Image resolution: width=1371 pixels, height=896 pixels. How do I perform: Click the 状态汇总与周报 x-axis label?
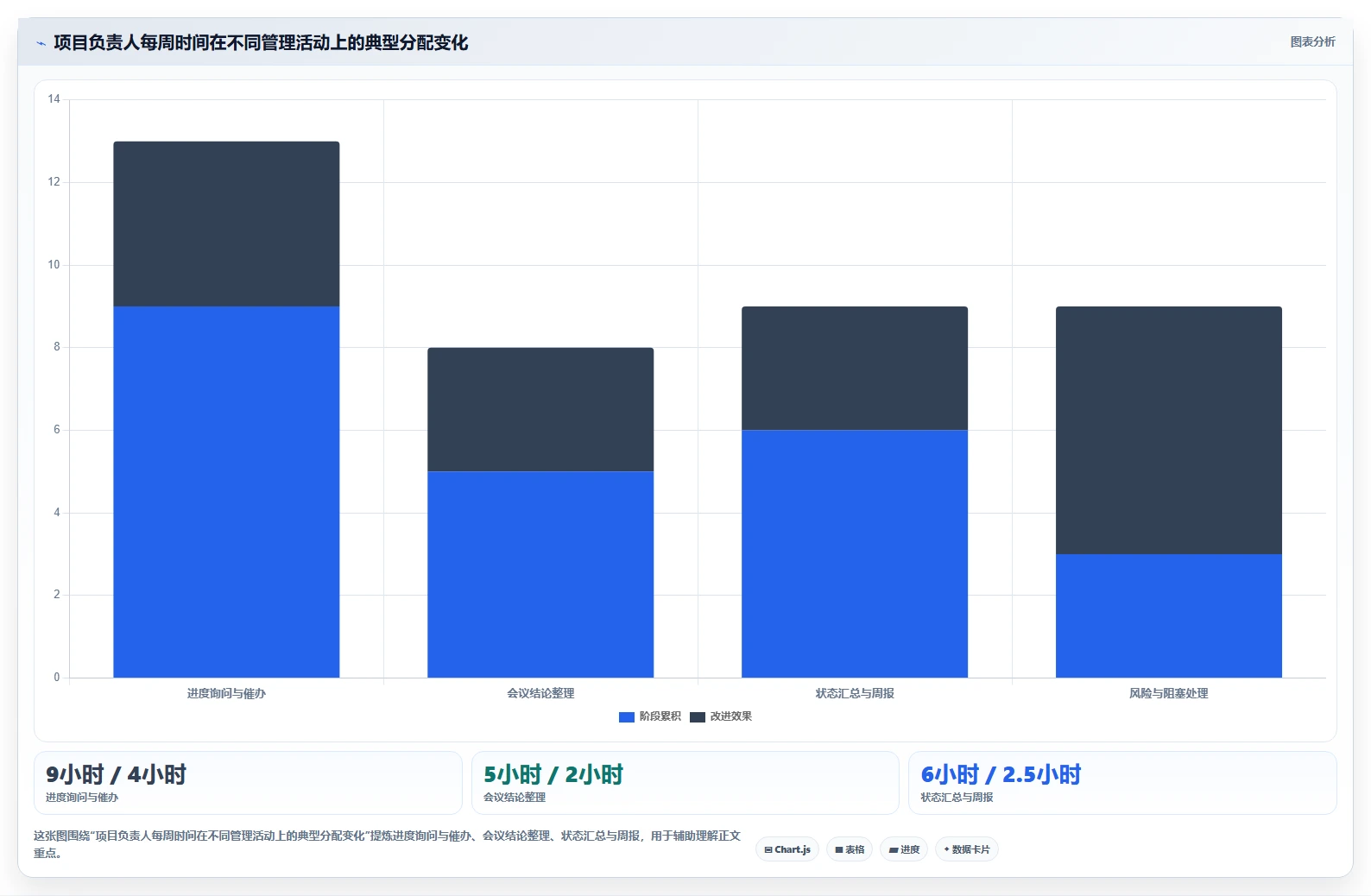coord(855,693)
